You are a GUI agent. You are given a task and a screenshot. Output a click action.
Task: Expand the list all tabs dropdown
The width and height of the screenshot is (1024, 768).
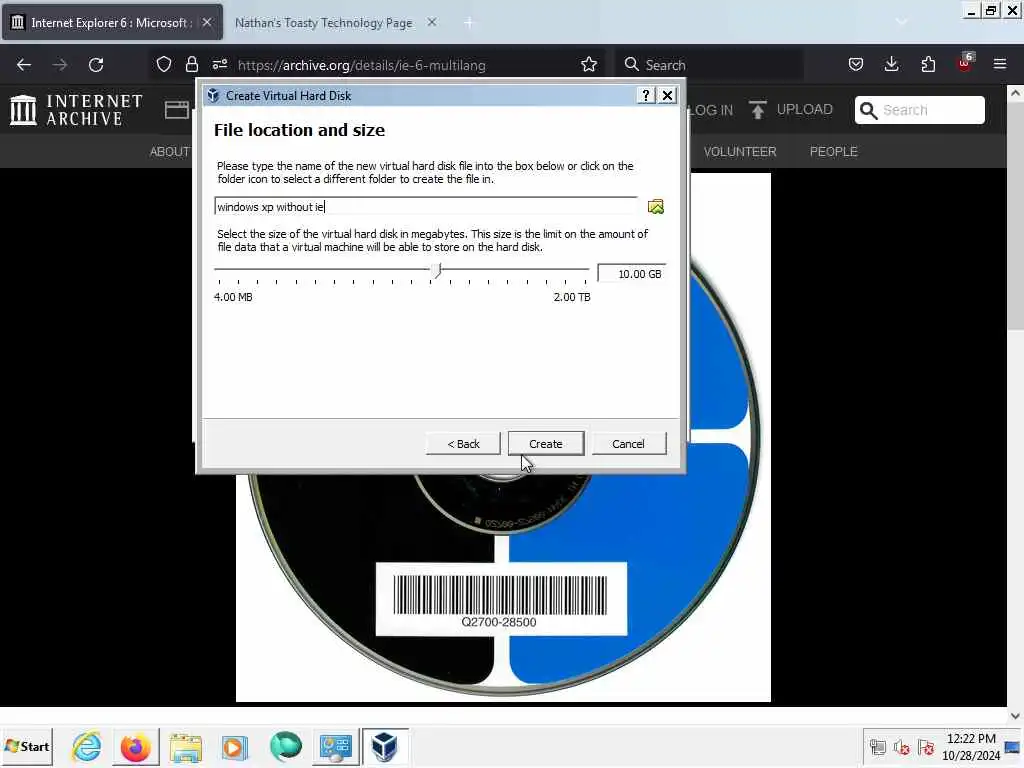tap(901, 22)
